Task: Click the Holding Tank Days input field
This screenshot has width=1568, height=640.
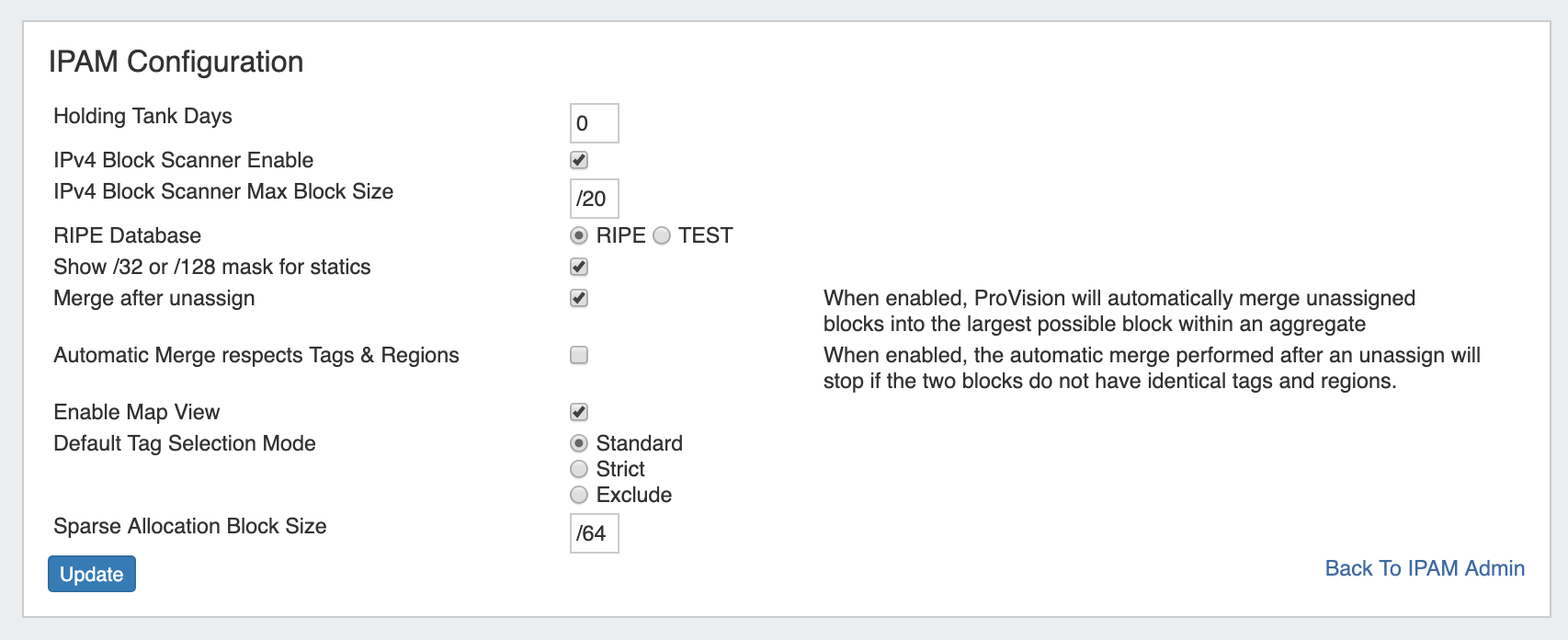Action: coord(594,123)
